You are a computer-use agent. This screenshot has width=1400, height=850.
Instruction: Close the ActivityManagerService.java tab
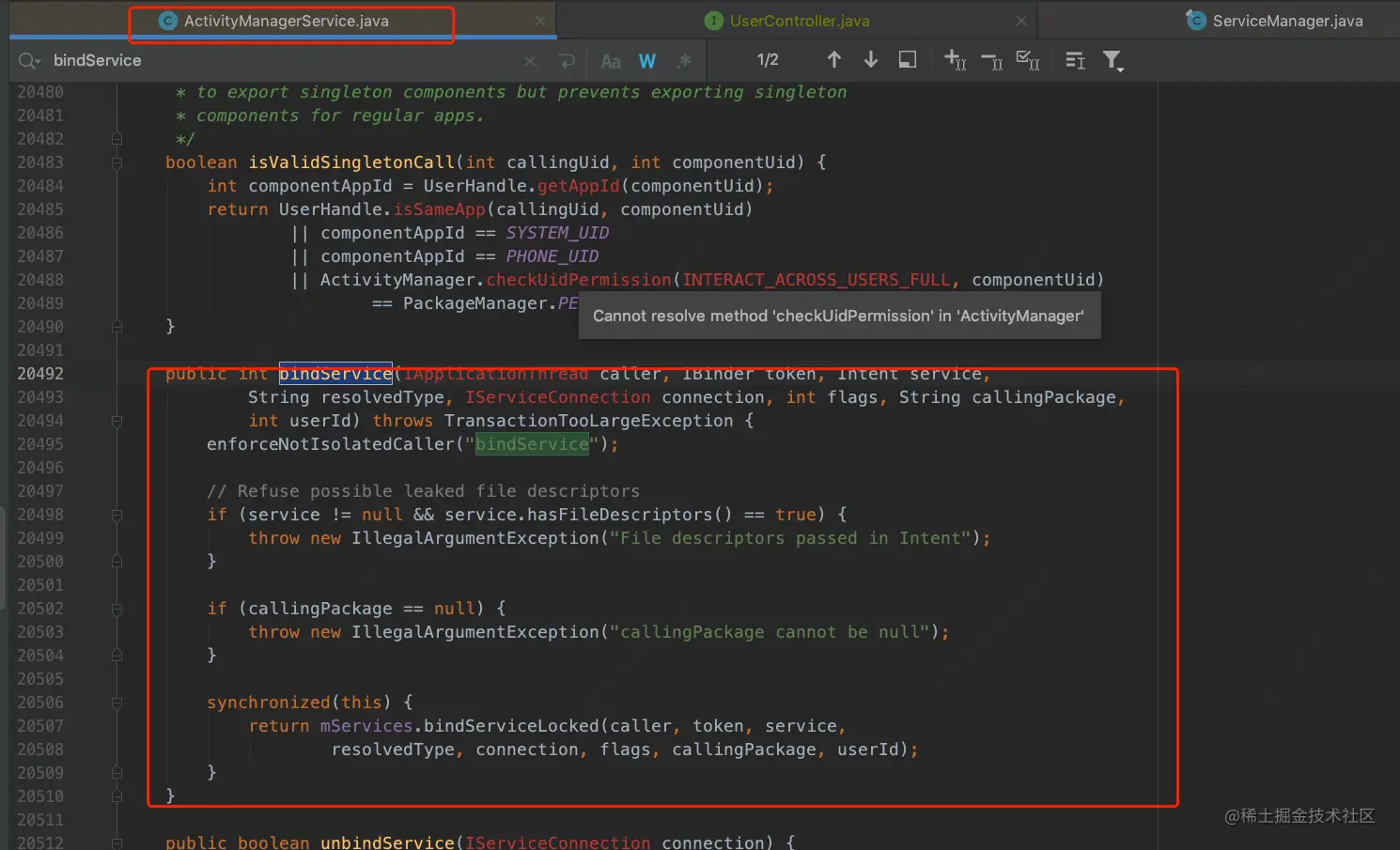pyautogui.click(x=539, y=21)
